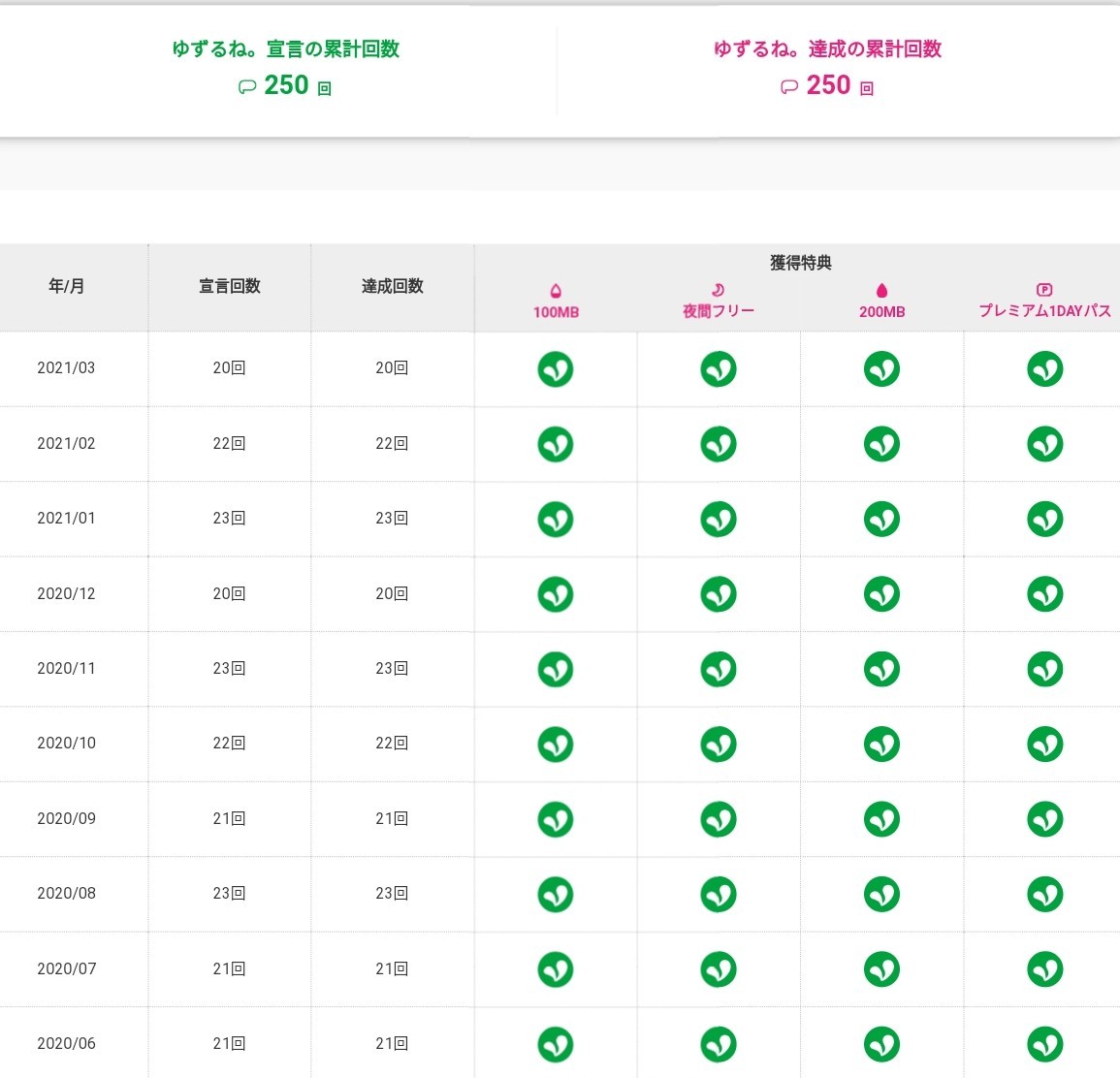The image size is (1120, 1078).
Task: Click 2021/02 夜間フリー achievement heart icon
Action: (719, 444)
